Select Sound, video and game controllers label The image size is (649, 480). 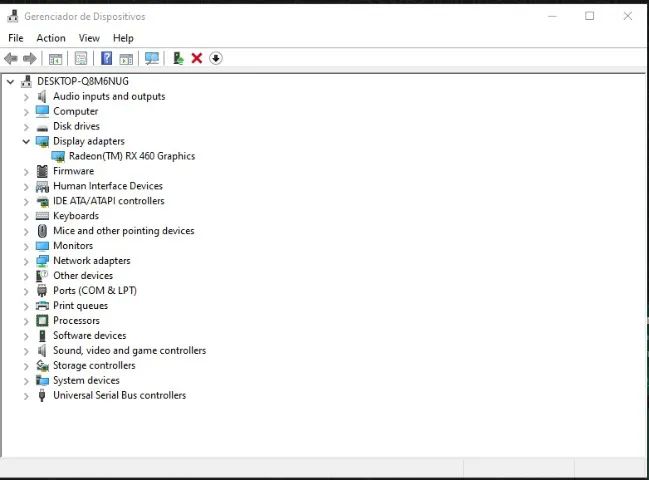129,350
